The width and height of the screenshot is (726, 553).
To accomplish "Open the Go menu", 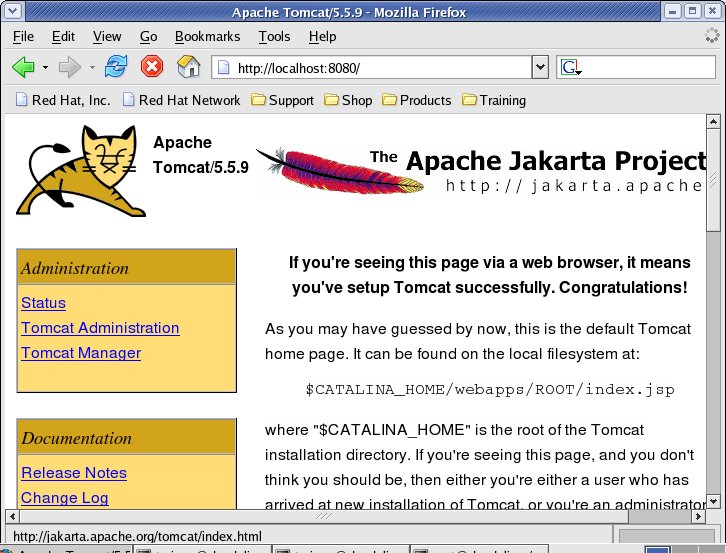I will [x=149, y=36].
